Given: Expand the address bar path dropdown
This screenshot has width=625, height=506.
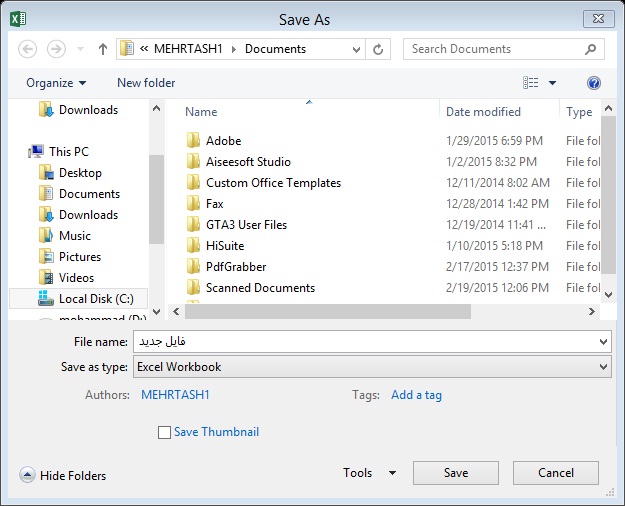Looking at the screenshot, I should (x=356, y=49).
